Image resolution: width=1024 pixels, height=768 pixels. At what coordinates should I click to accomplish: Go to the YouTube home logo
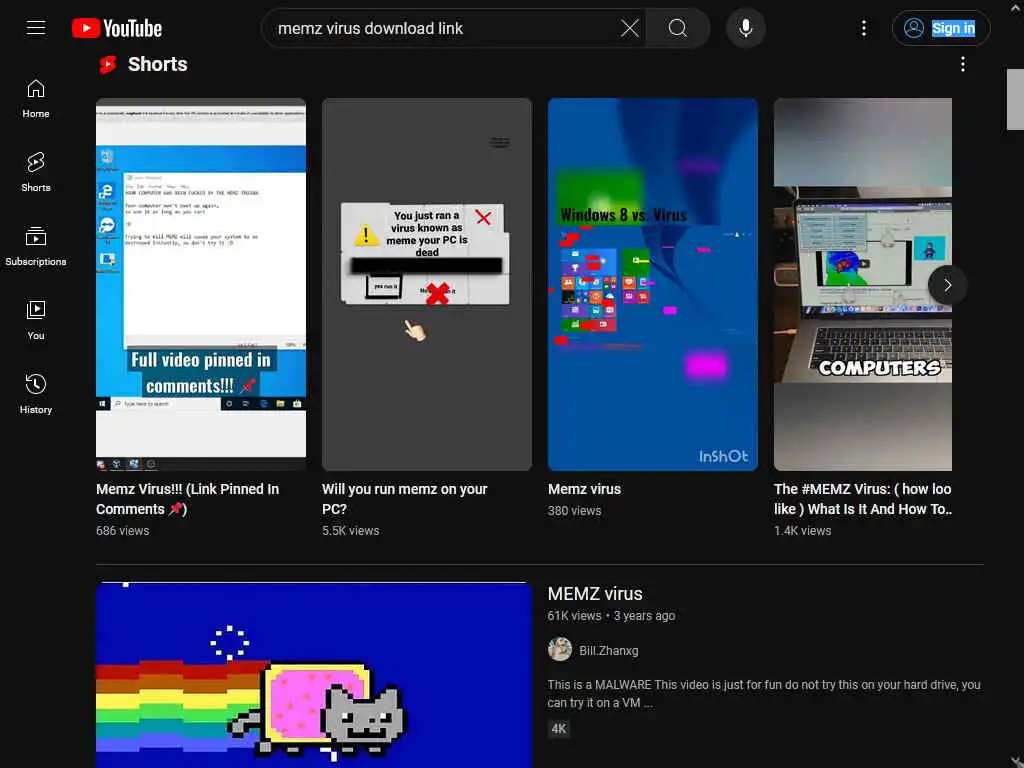(x=117, y=28)
